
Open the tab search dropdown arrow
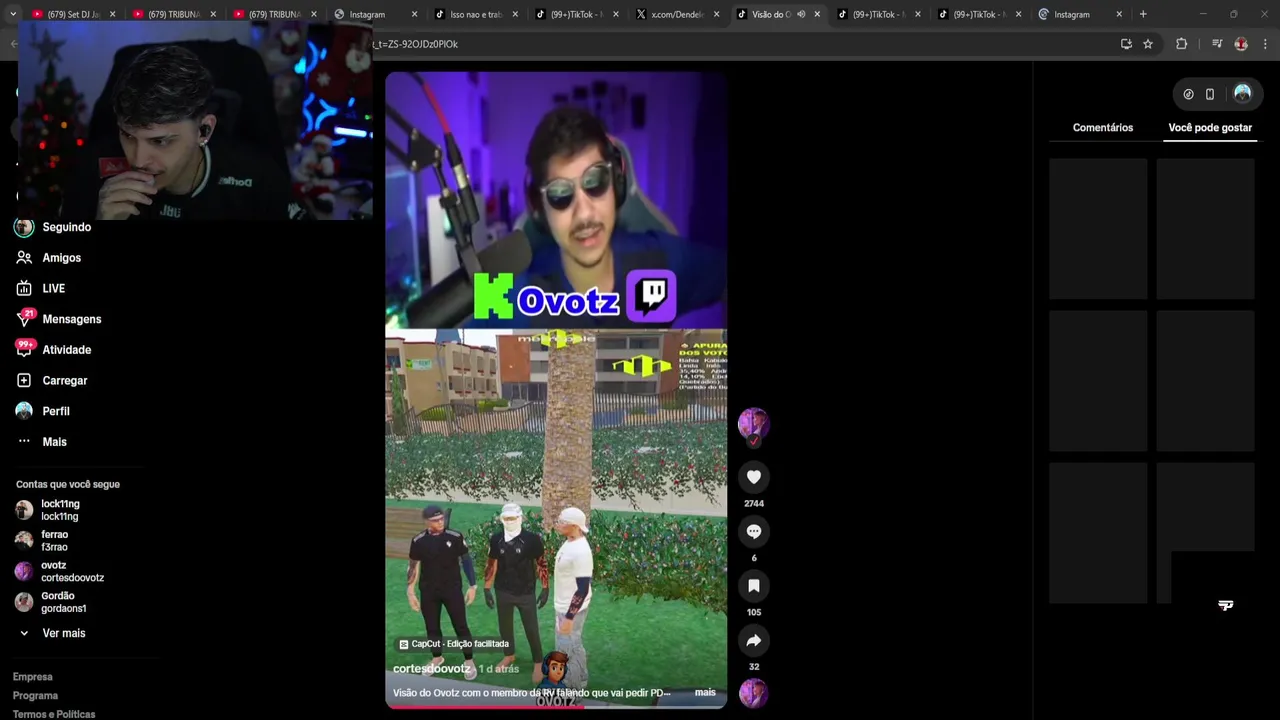(x=12, y=14)
